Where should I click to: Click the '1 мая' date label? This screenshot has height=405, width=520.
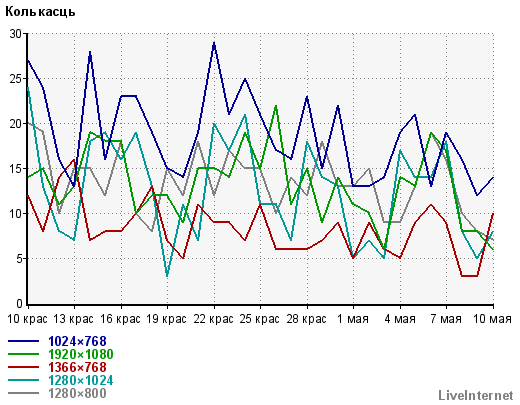pyautogui.click(x=353, y=319)
